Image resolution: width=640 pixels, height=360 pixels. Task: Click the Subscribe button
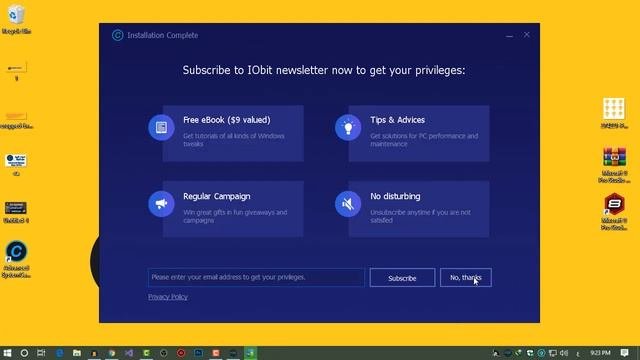coord(402,278)
